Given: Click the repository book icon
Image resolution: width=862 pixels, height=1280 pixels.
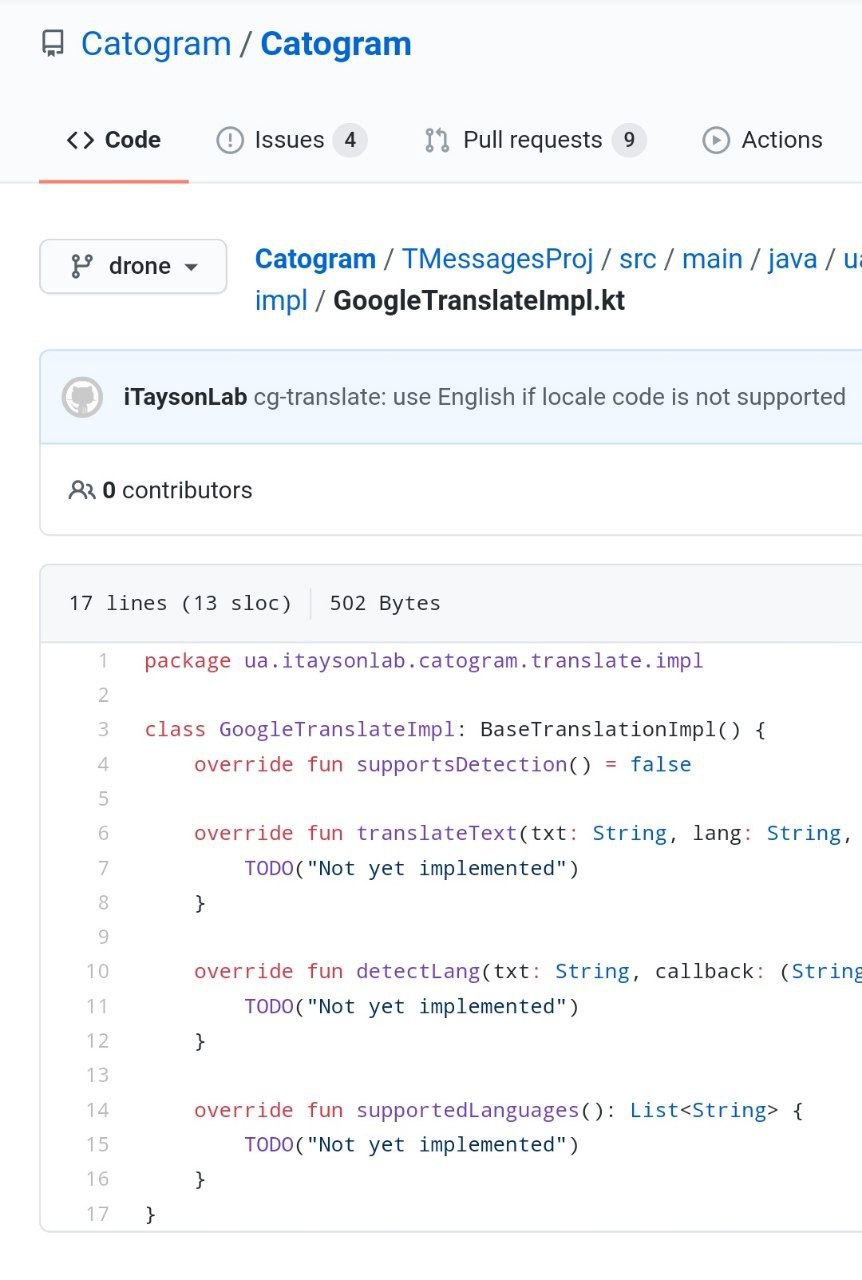Looking at the screenshot, I should pos(53,44).
